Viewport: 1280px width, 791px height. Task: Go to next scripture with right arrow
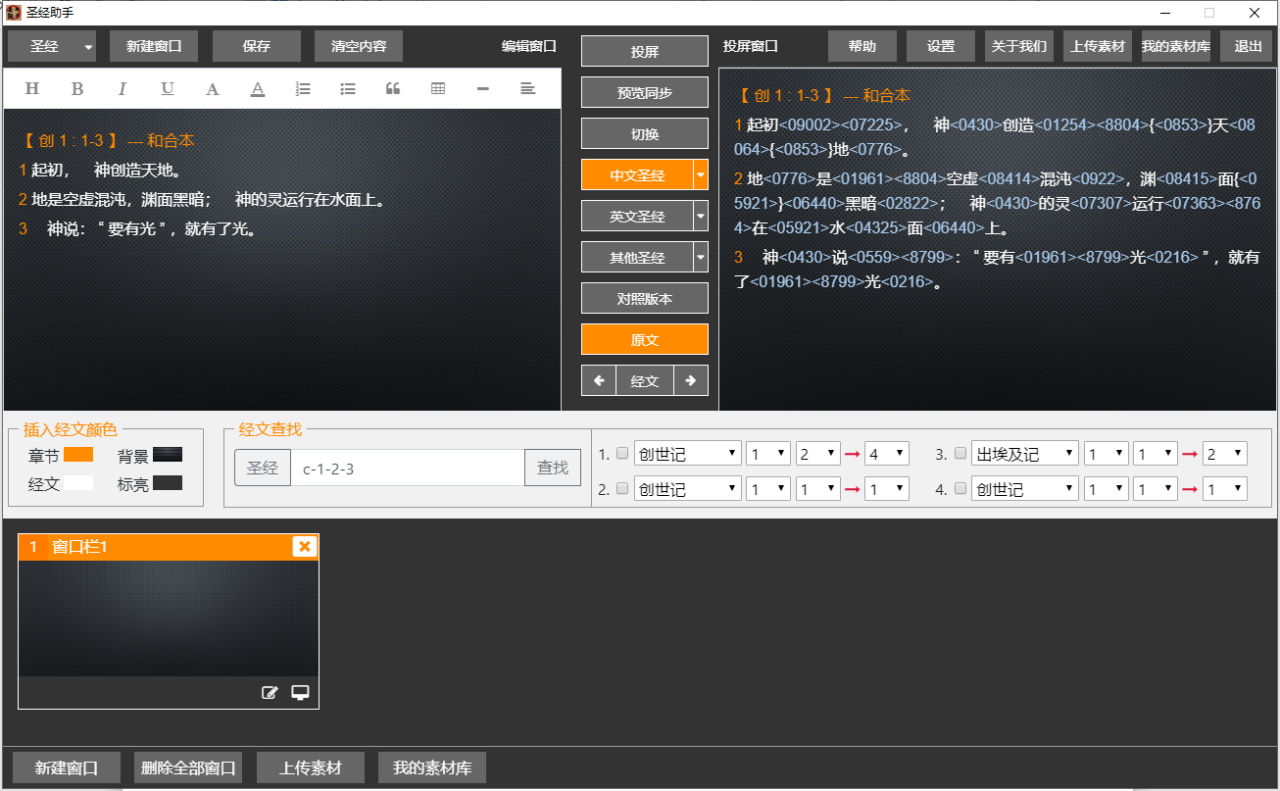point(690,381)
